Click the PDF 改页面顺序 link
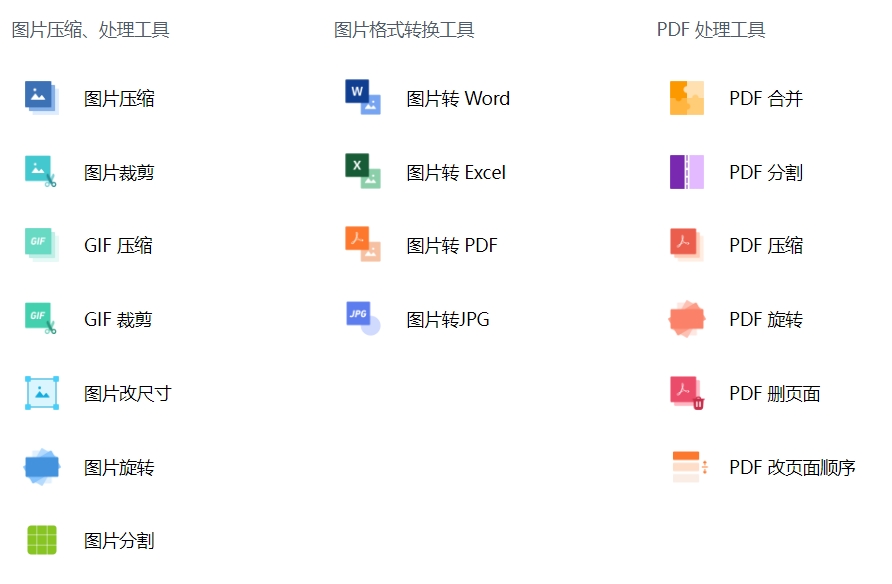The width and height of the screenshot is (892, 584). pos(792,468)
